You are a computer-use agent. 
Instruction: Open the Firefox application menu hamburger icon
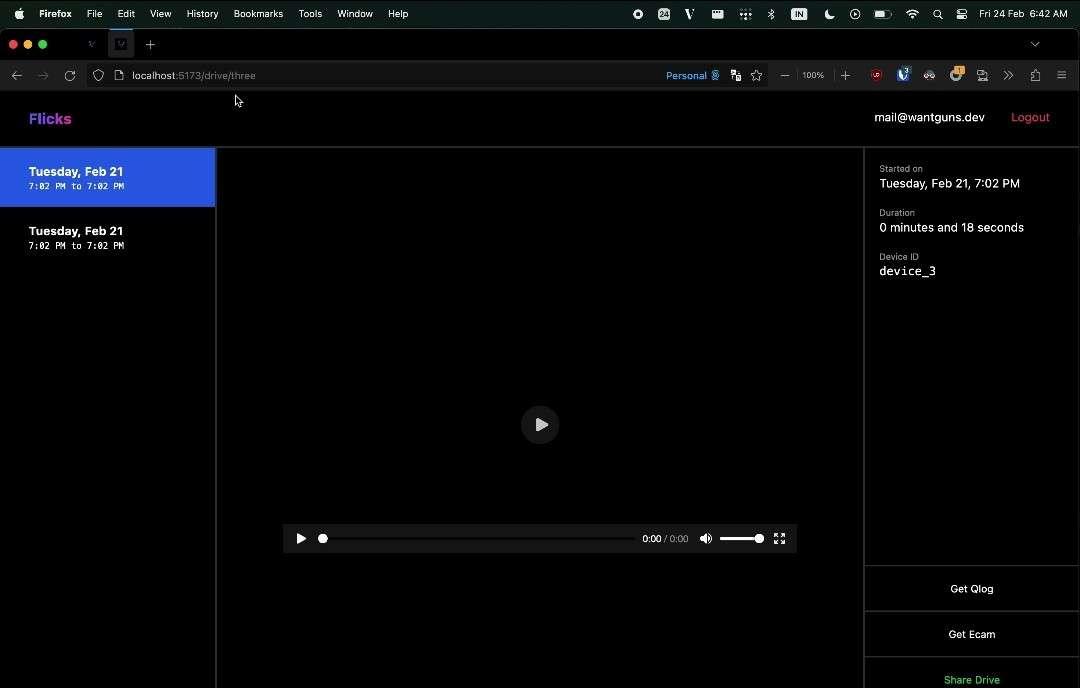[x=1061, y=75]
